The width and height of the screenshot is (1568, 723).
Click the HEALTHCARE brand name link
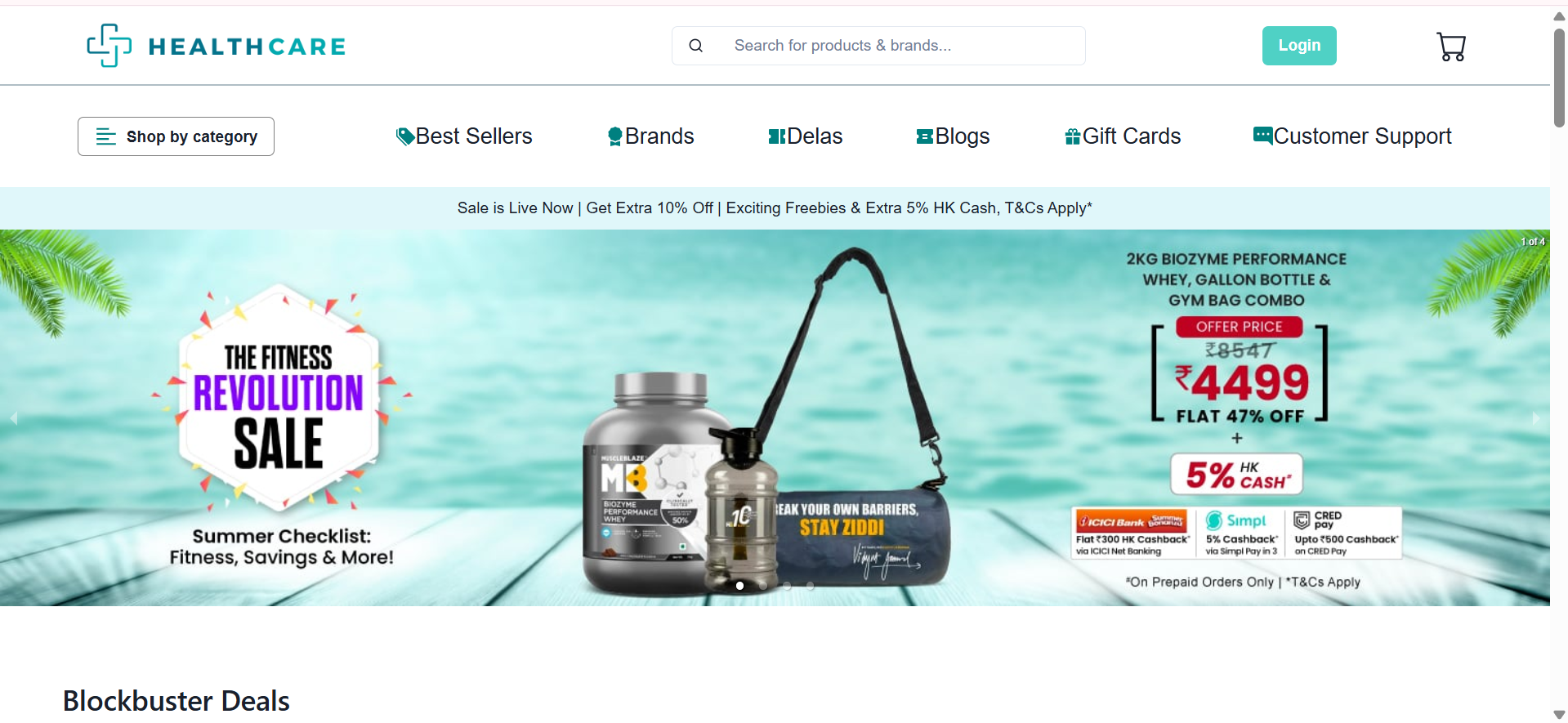click(247, 47)
